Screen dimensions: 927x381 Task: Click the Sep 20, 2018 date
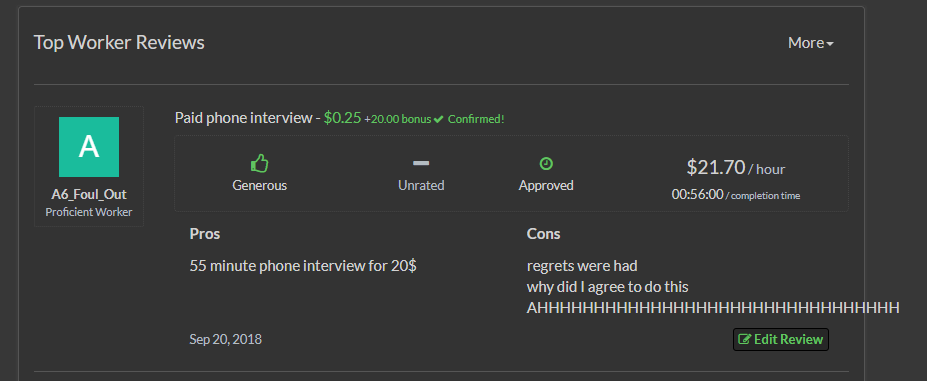(225, 339)
